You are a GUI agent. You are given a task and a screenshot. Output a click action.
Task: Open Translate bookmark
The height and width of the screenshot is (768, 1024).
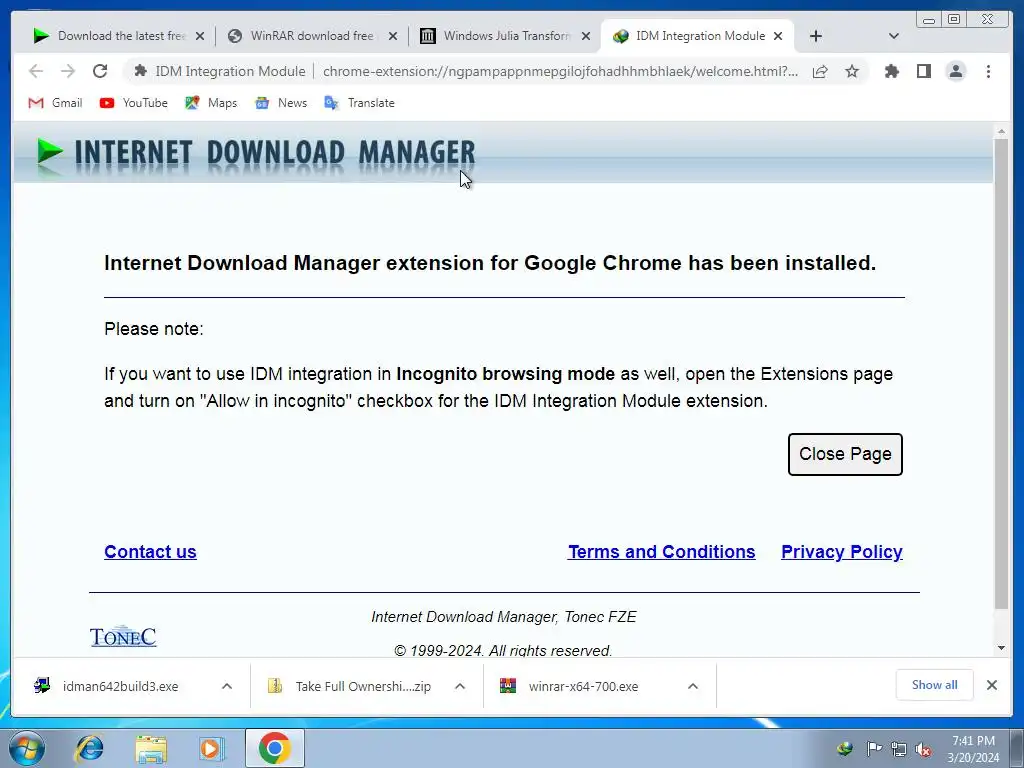pyautogui.click(x=359, y=103)
